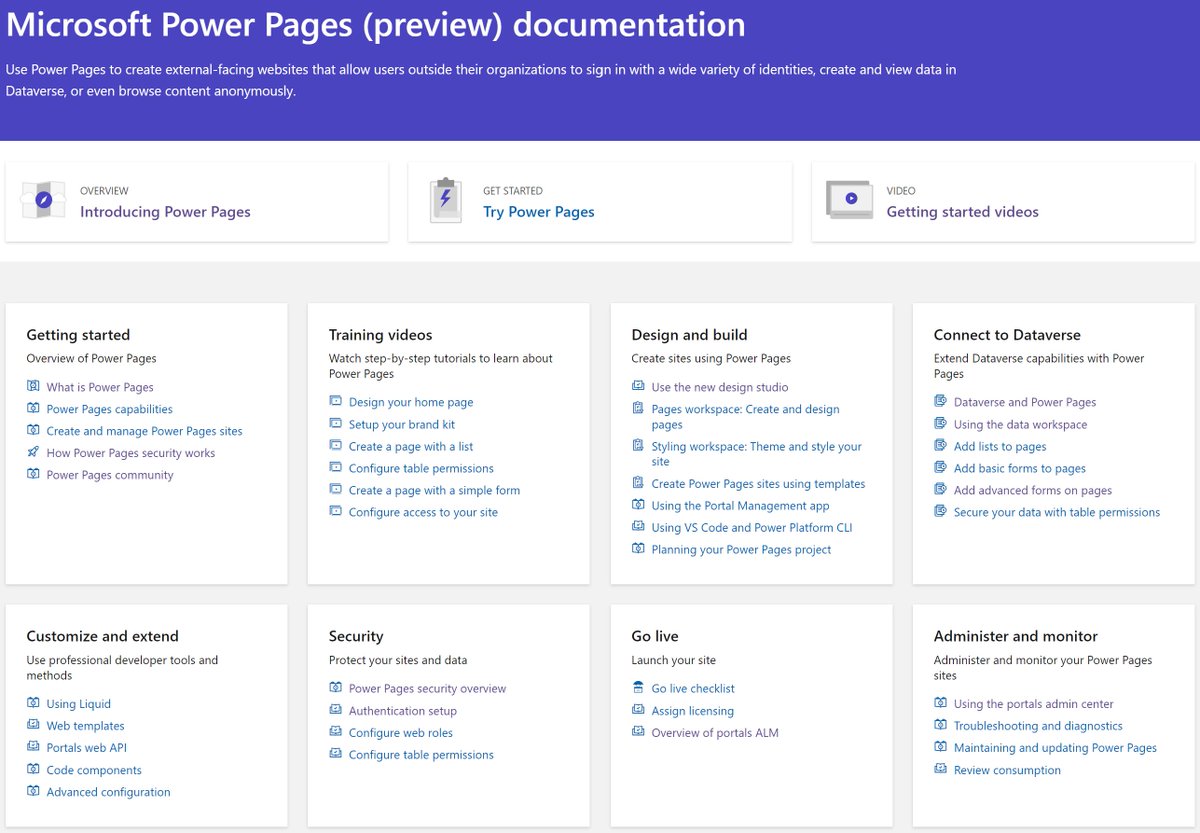Click the video icon beside Getting started videos
The height and width of the screenshot is (833, 1200).
tap(849, 199)
